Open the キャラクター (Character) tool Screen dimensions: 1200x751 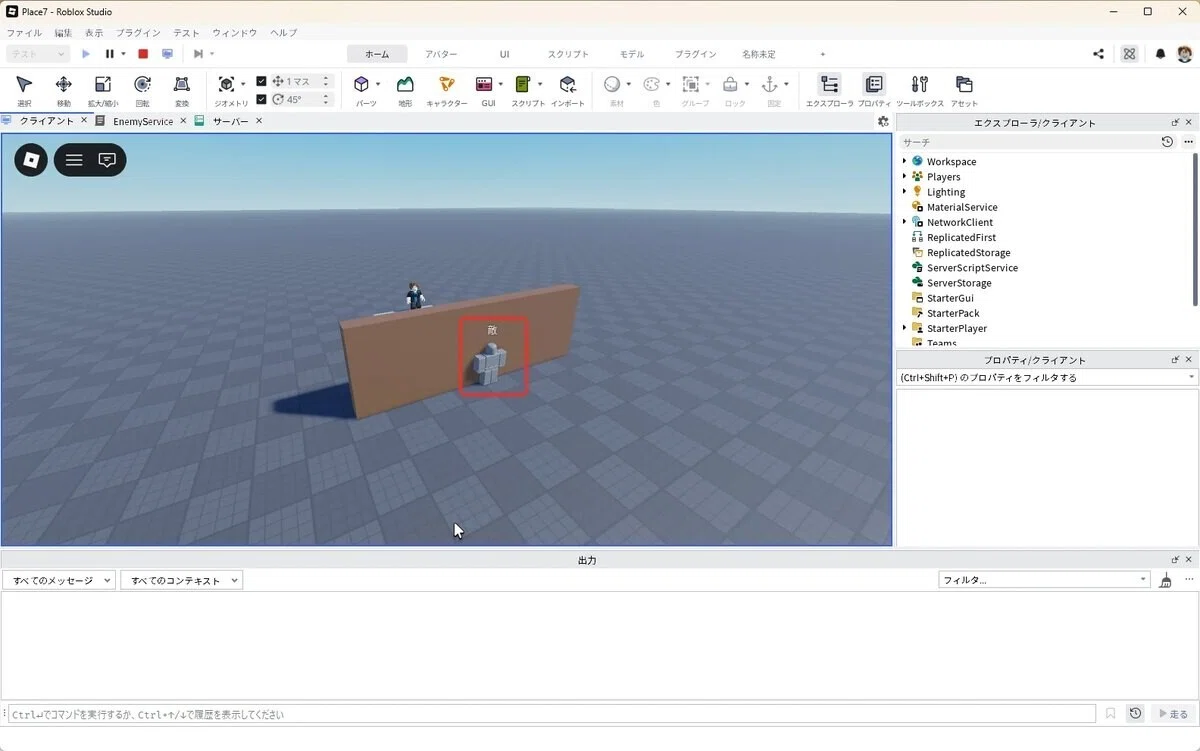point(446,90)
